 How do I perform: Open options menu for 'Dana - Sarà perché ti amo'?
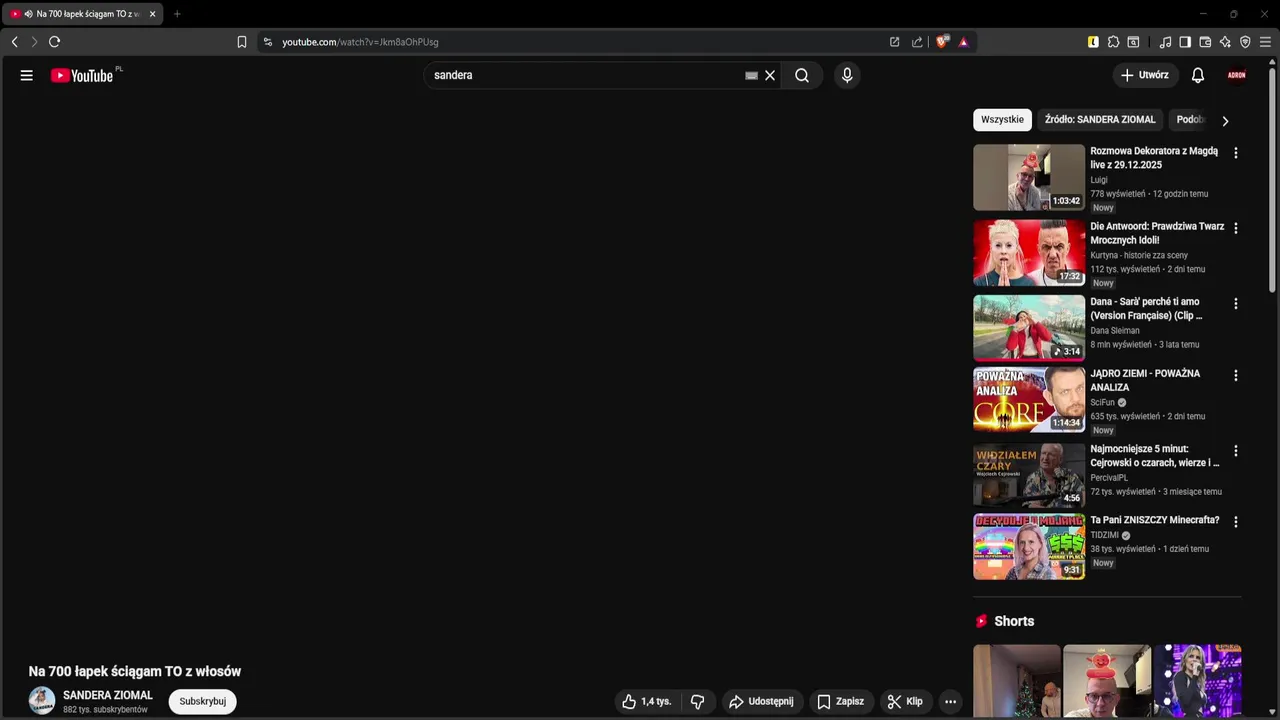click(x=1235, y=303)
